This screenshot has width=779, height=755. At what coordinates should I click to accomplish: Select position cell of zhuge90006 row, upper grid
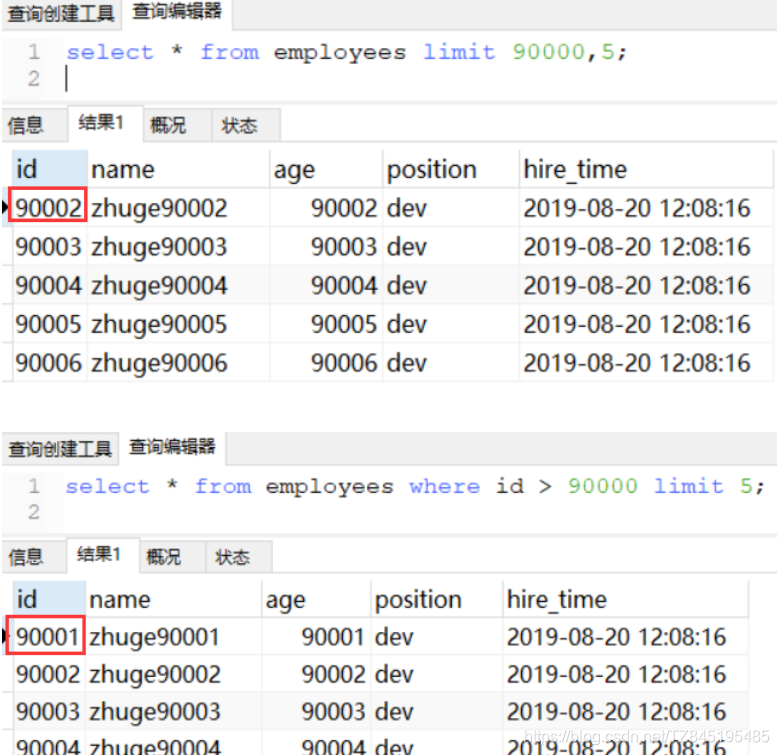(451, 363)
